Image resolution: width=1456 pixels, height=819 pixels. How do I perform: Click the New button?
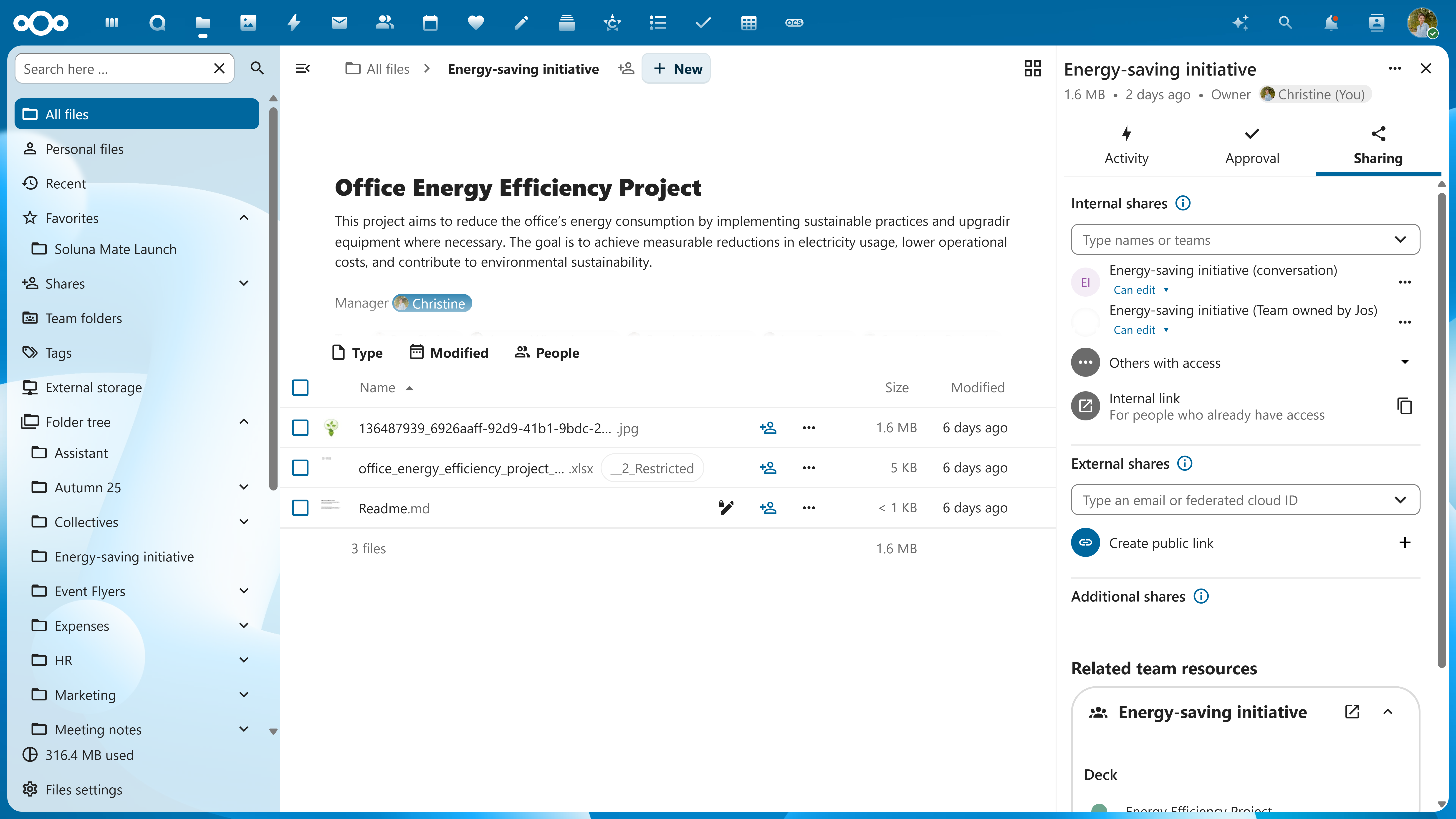tap(676, 68)
